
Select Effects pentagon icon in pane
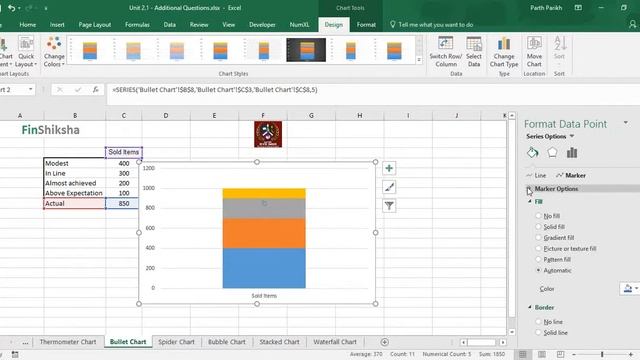point(552,153)
